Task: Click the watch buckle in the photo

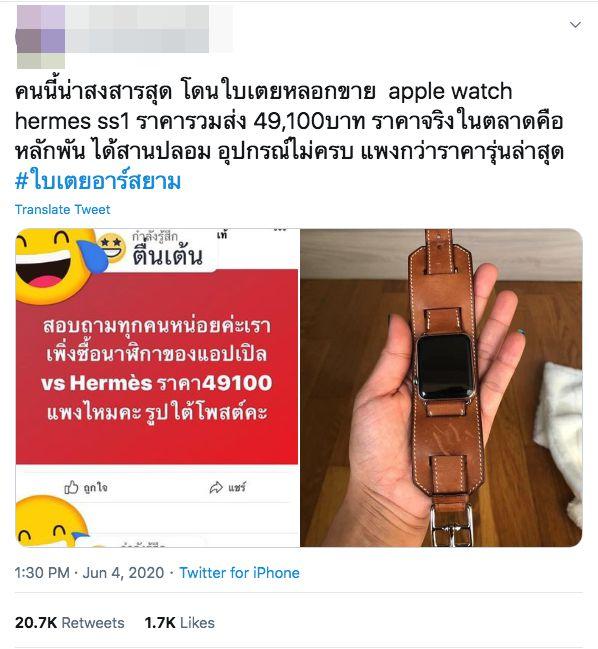Action: (x=452, y=525)
